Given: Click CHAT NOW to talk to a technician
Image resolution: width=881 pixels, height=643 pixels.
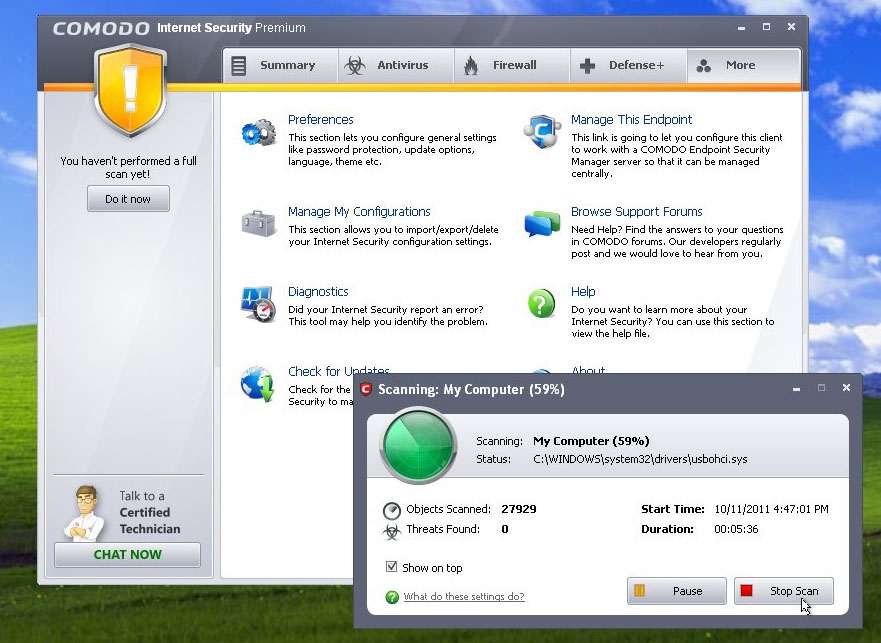Looking at the screenshot, I should (127, 554).
